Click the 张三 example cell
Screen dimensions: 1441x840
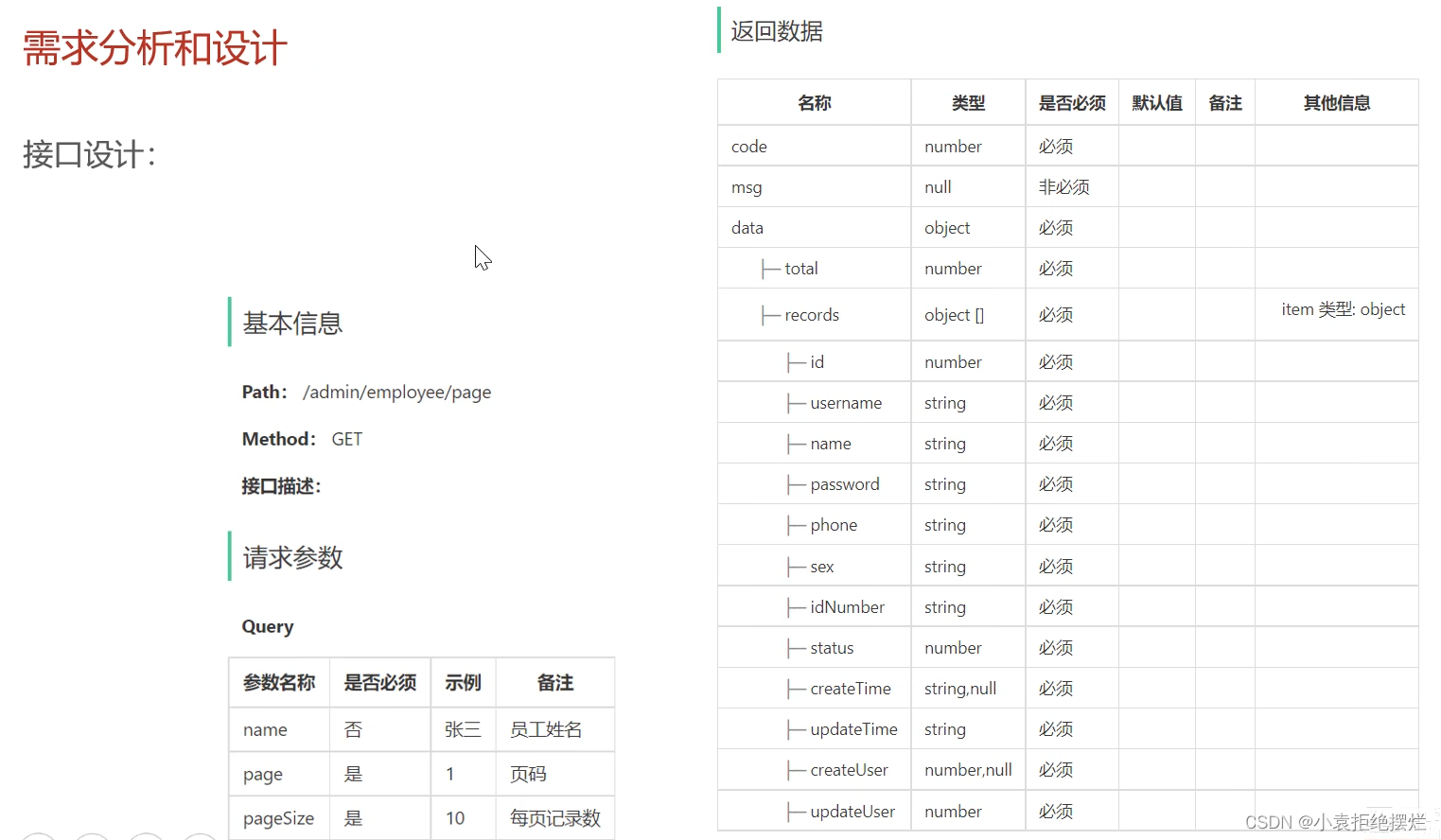pyautogui.click(x=463, y=729)
